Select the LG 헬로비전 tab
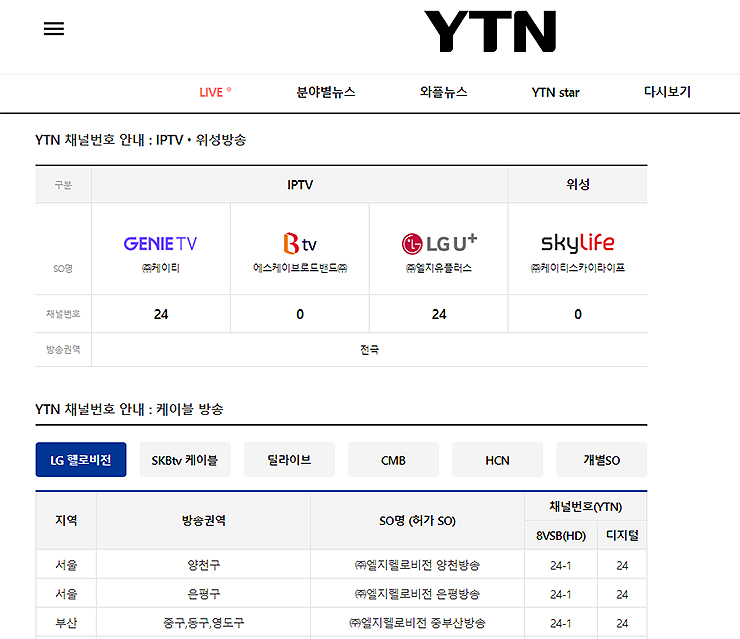This screenshot has height=639, width=740. pyautogui.click(x=81, y=460)
